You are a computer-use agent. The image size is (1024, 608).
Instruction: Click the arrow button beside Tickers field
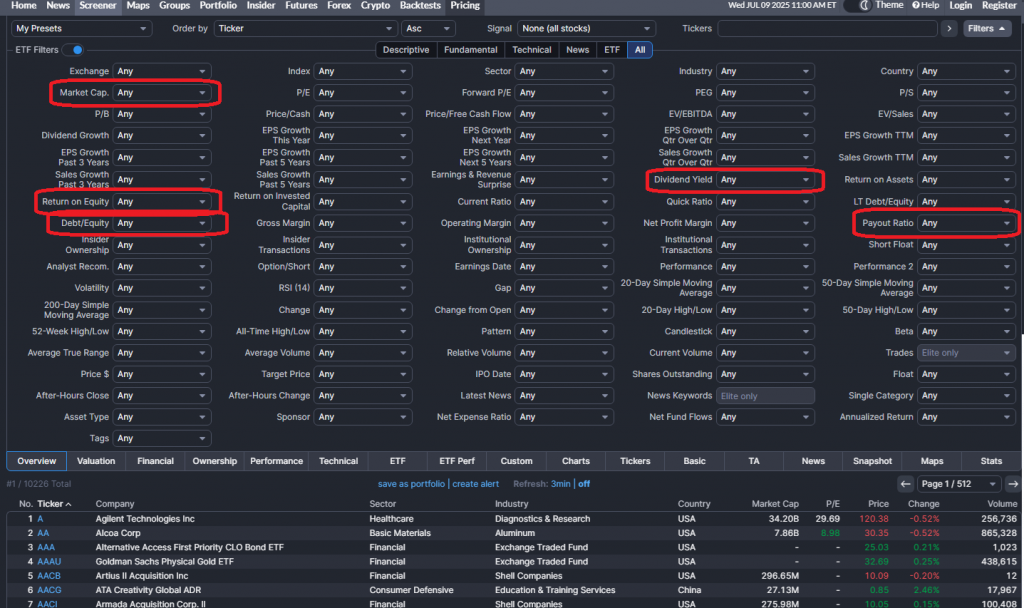tap(949, 29)
